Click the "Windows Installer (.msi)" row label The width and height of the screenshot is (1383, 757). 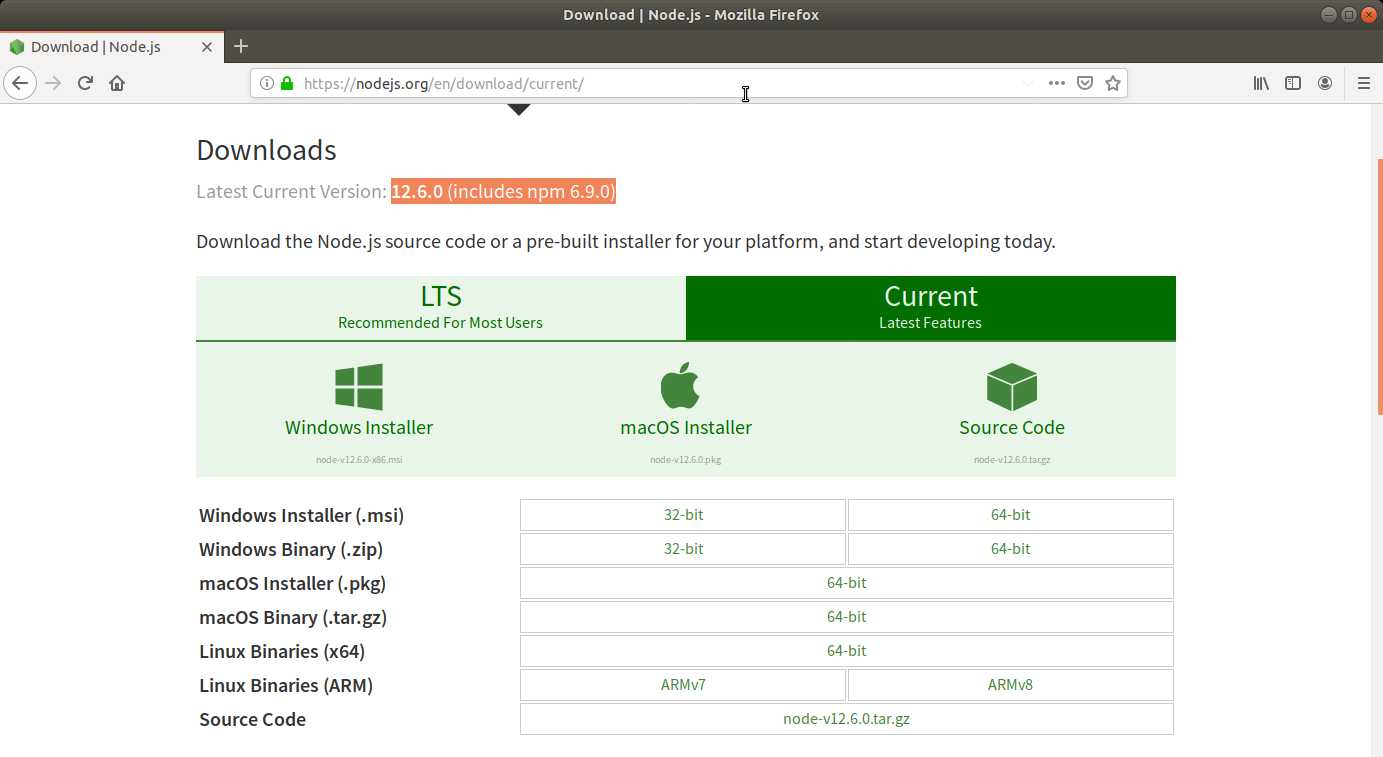tap(302, 516)
